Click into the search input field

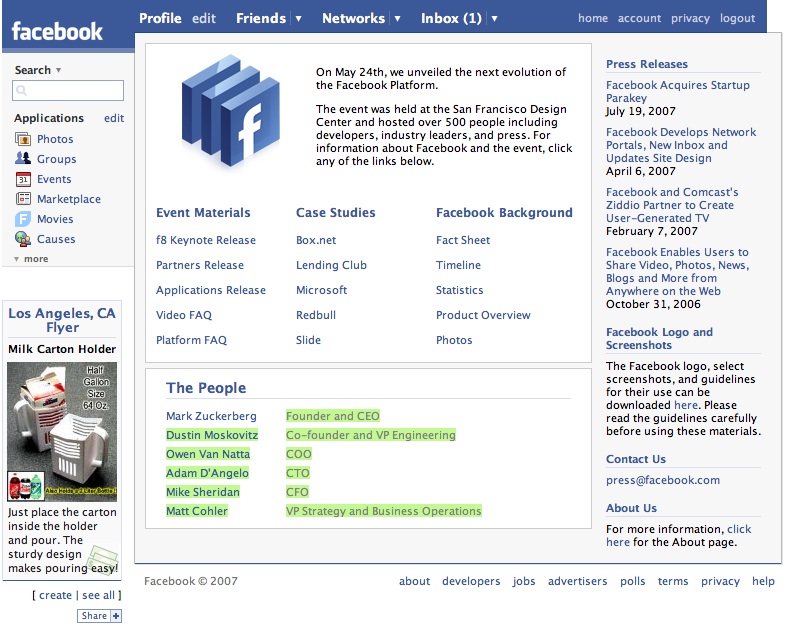pos(68,91)
